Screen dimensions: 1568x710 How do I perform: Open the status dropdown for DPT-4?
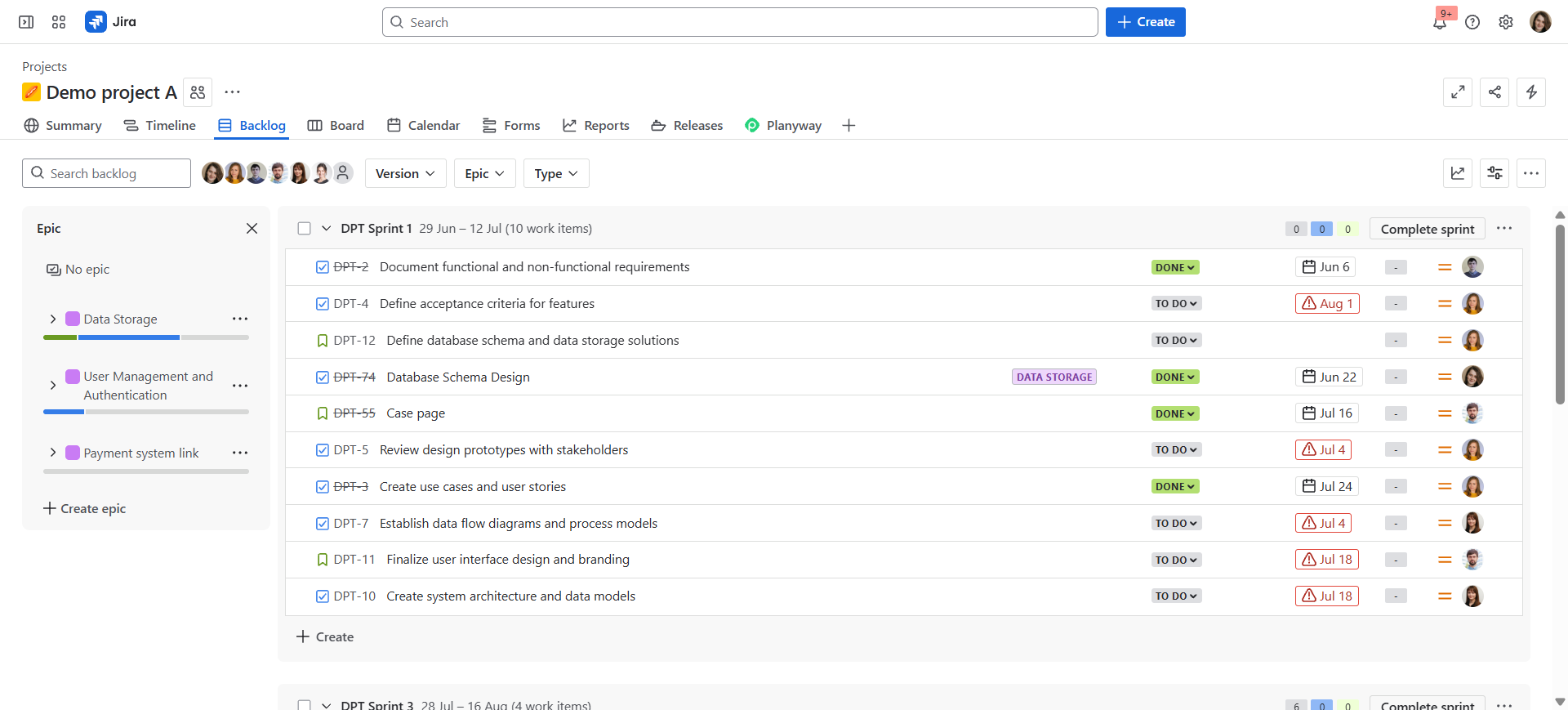[x=1176, y=304]
